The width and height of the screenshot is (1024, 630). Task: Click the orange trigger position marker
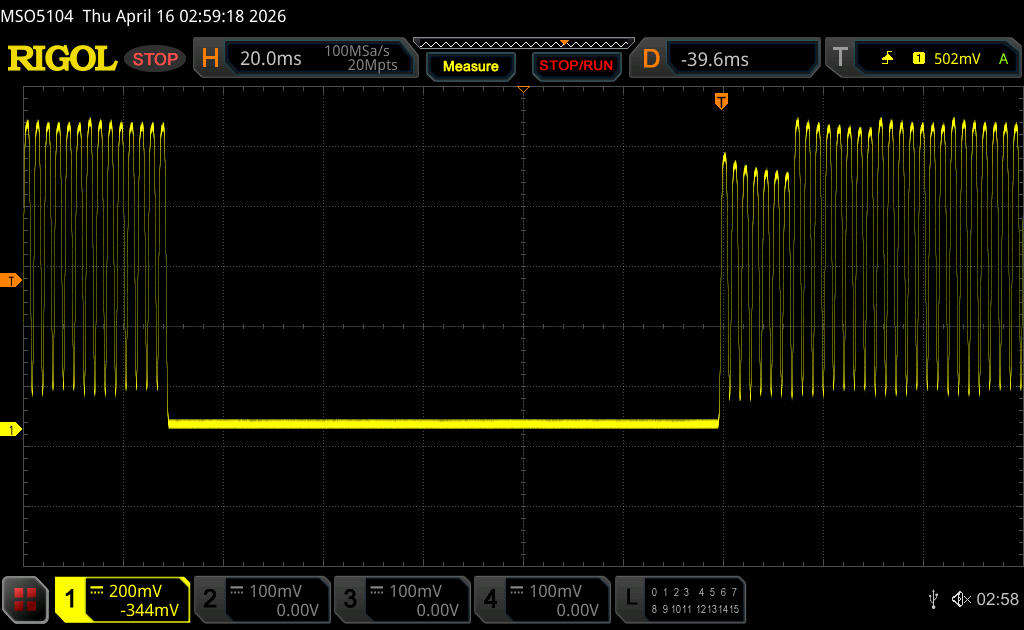click(721, 101)
